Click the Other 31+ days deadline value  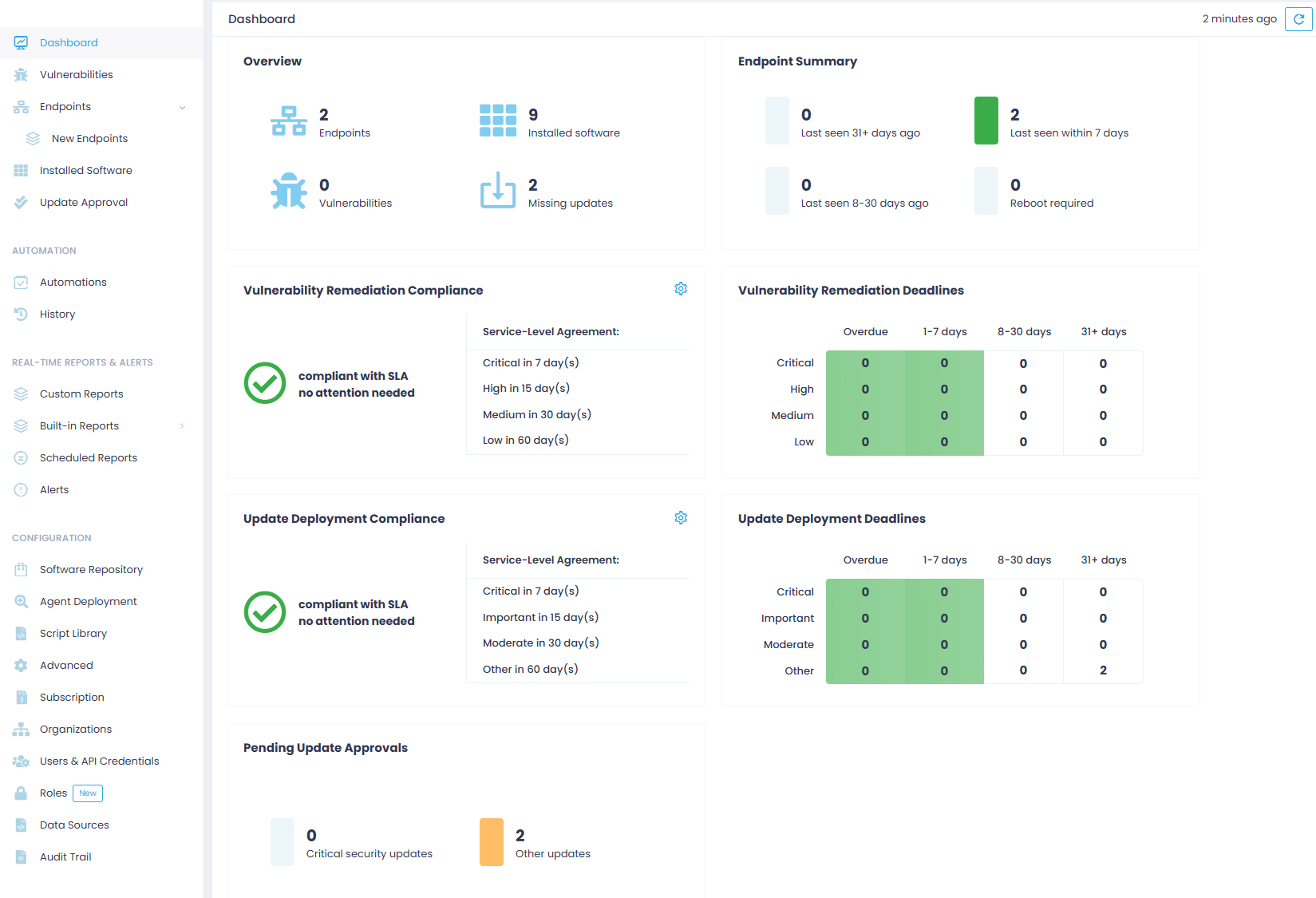tap(1103, 671)
